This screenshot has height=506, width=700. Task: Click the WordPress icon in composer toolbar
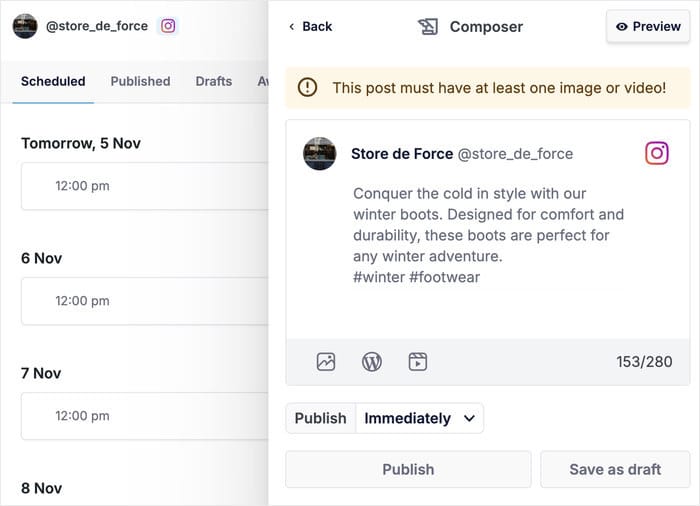pyautogui.click(x=372, y=362)
